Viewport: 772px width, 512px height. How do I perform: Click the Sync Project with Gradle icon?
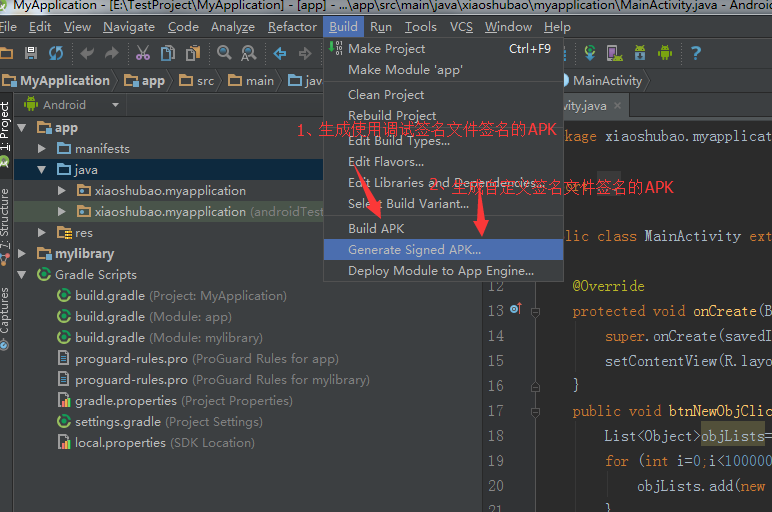tap(589, 52)
